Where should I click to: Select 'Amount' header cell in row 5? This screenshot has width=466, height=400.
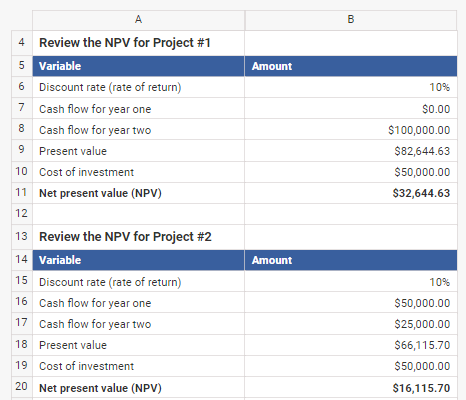[351, 66]
